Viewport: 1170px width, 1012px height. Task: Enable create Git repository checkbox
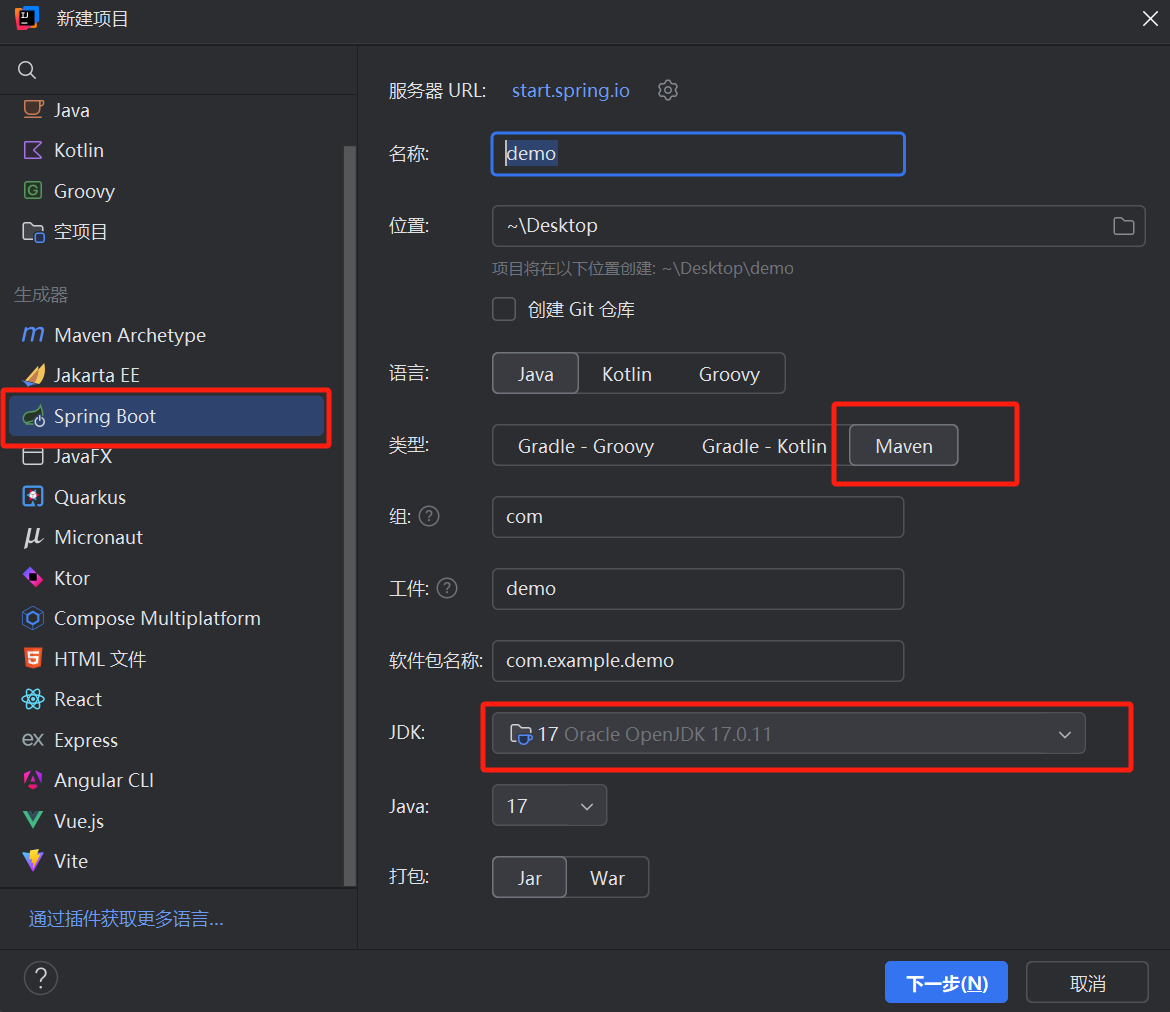(504, 309)
